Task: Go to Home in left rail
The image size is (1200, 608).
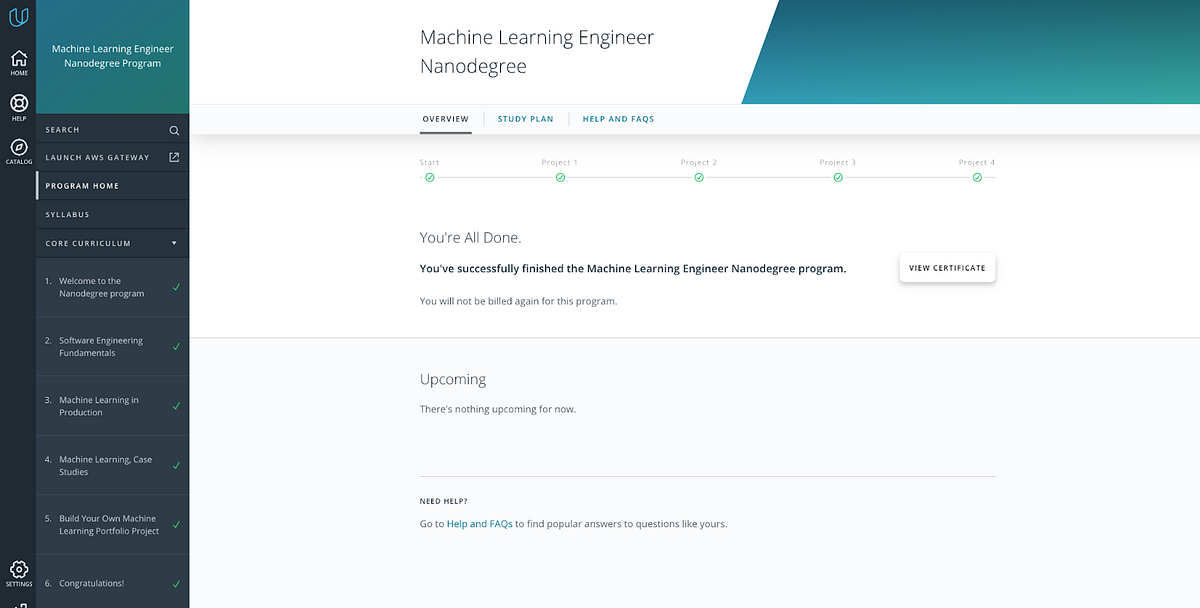Action: (19, 63)
